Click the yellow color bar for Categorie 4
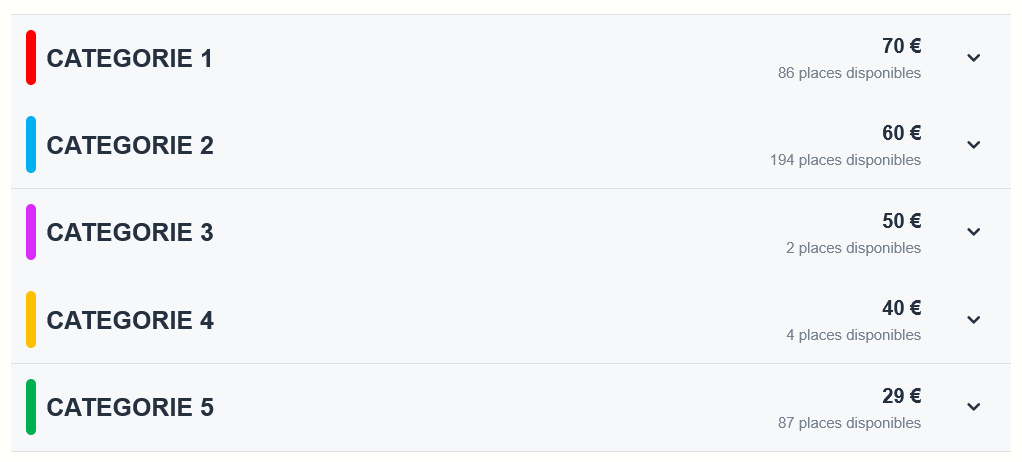This screenshot has height=462, width=1022. pos(31,319)
